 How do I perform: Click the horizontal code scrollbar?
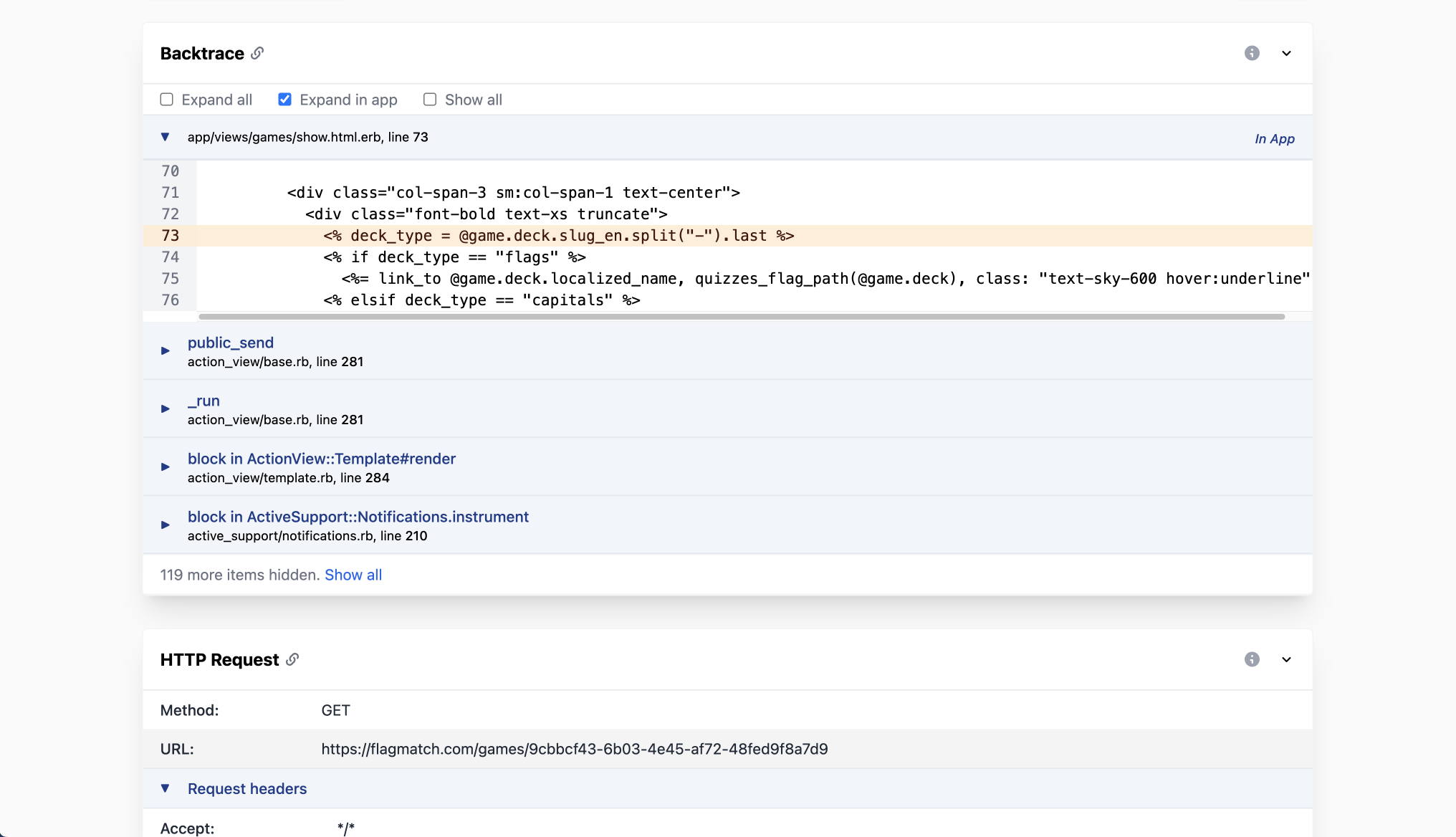coord(742,316)
